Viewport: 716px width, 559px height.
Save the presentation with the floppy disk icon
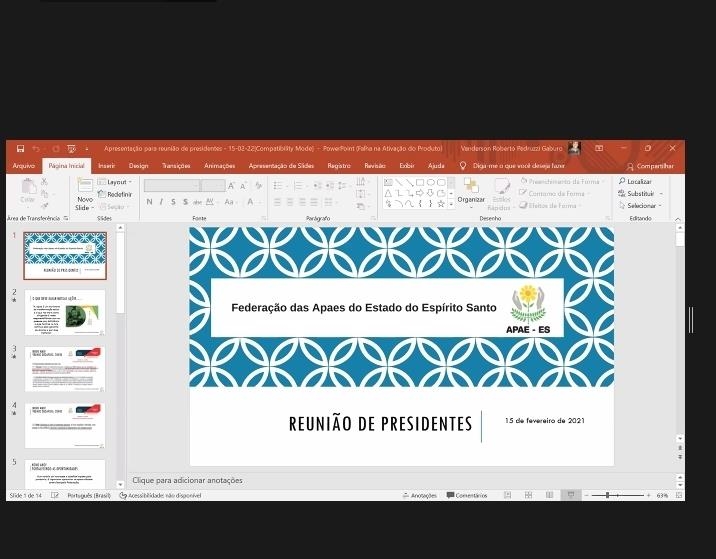pyautogui.click(x=20, y=148)
